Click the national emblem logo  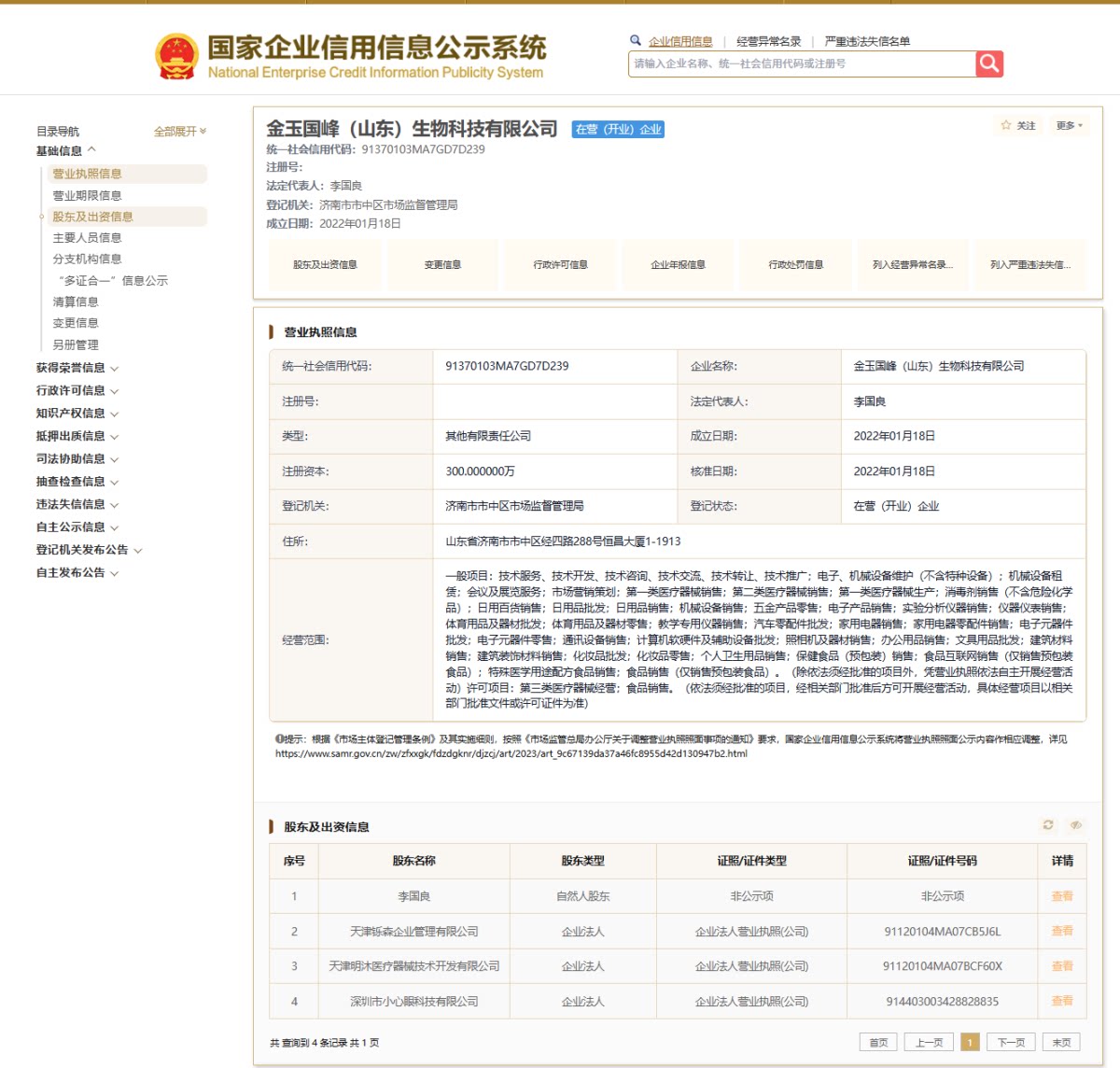pyautogui.click(x=176, y=56)
